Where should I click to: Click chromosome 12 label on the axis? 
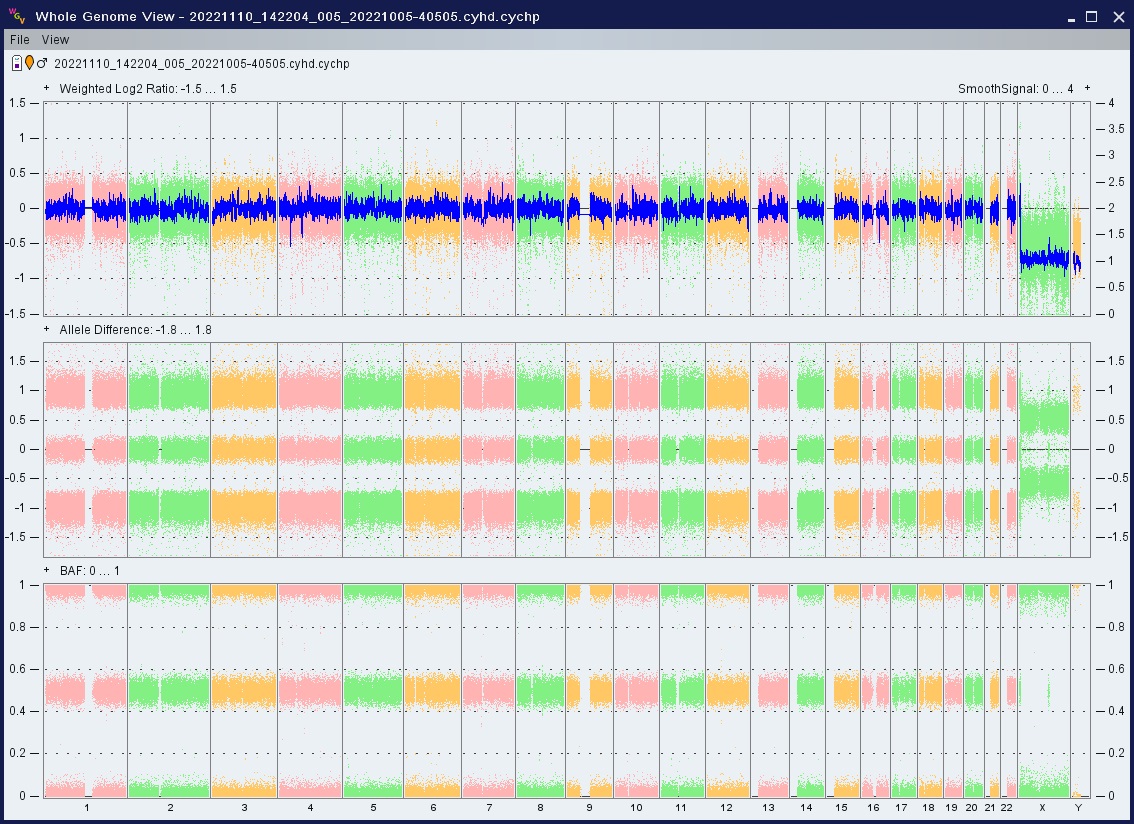click(x=726, y=807)
